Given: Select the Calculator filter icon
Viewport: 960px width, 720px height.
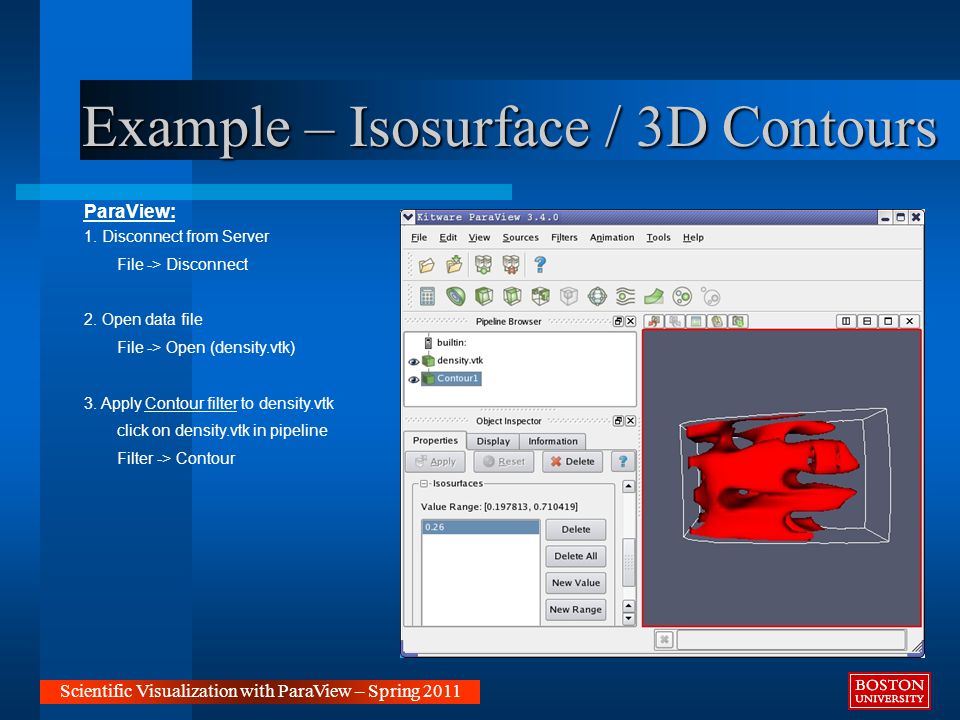Looking at the screenshot, I should coord(427,297).
